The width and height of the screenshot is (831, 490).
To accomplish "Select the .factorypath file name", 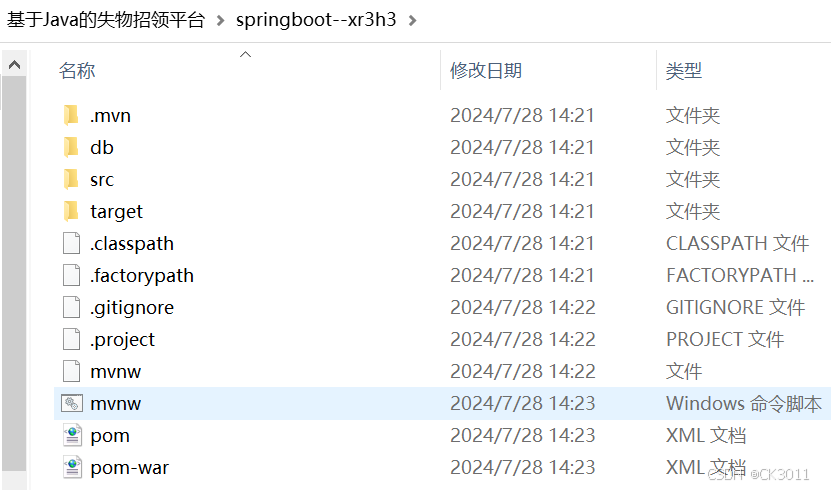I will 142,275.
